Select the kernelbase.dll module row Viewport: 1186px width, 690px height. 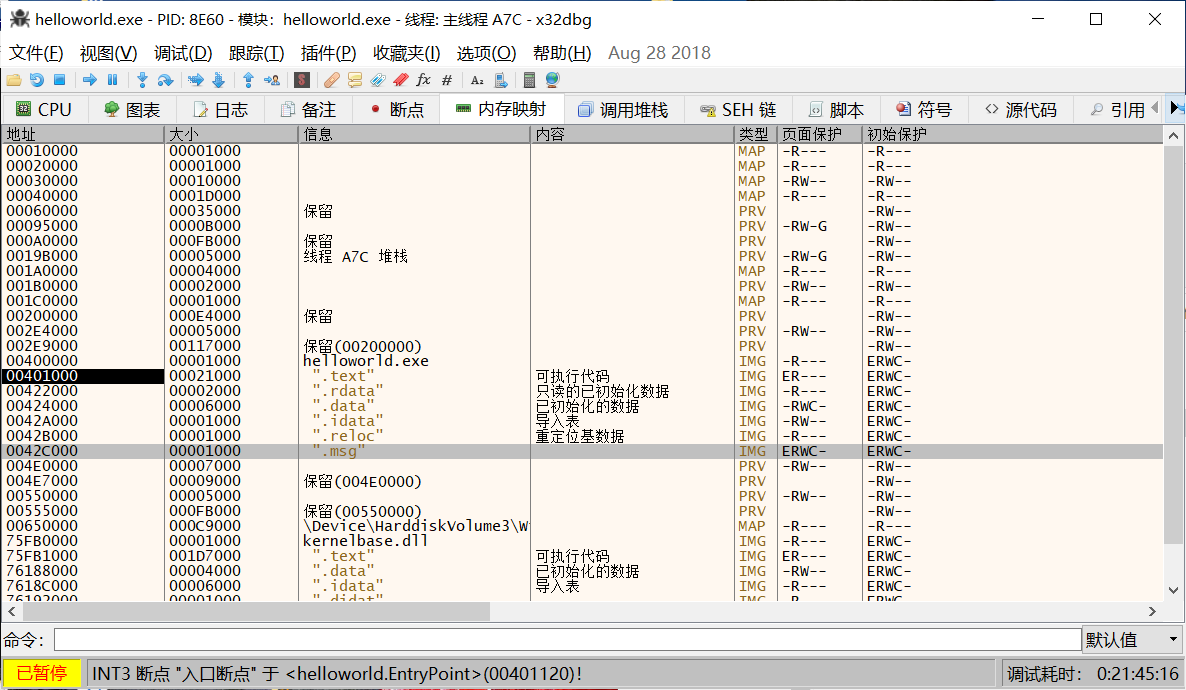[582, 541]
